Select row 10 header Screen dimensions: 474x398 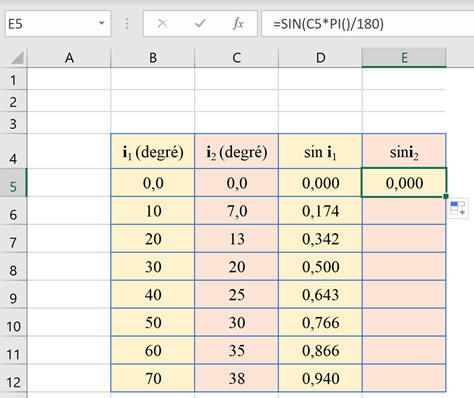[x=13, y=322]
